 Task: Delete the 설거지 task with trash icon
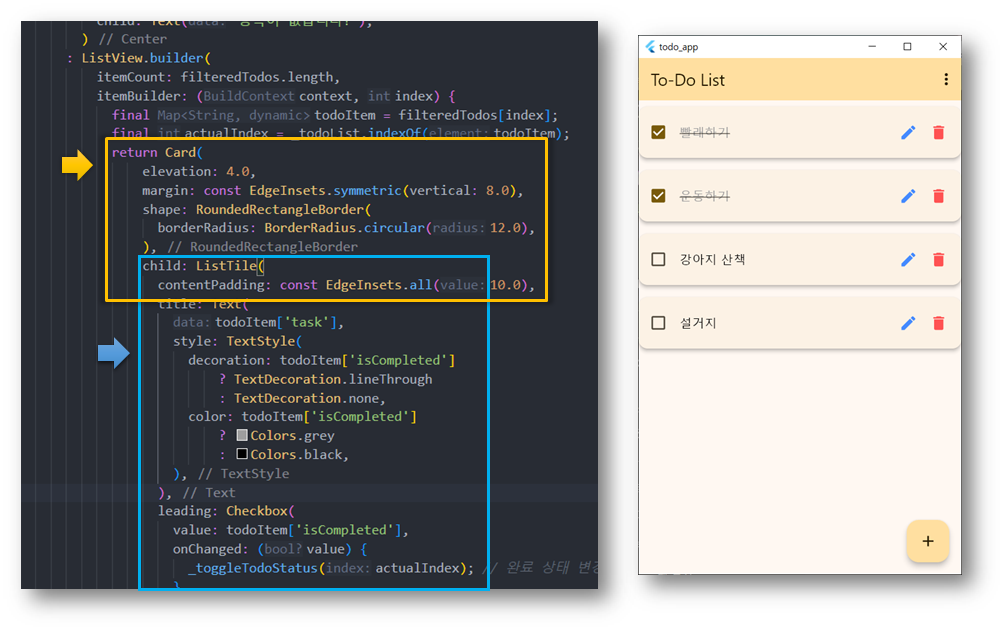pos(939,323)
